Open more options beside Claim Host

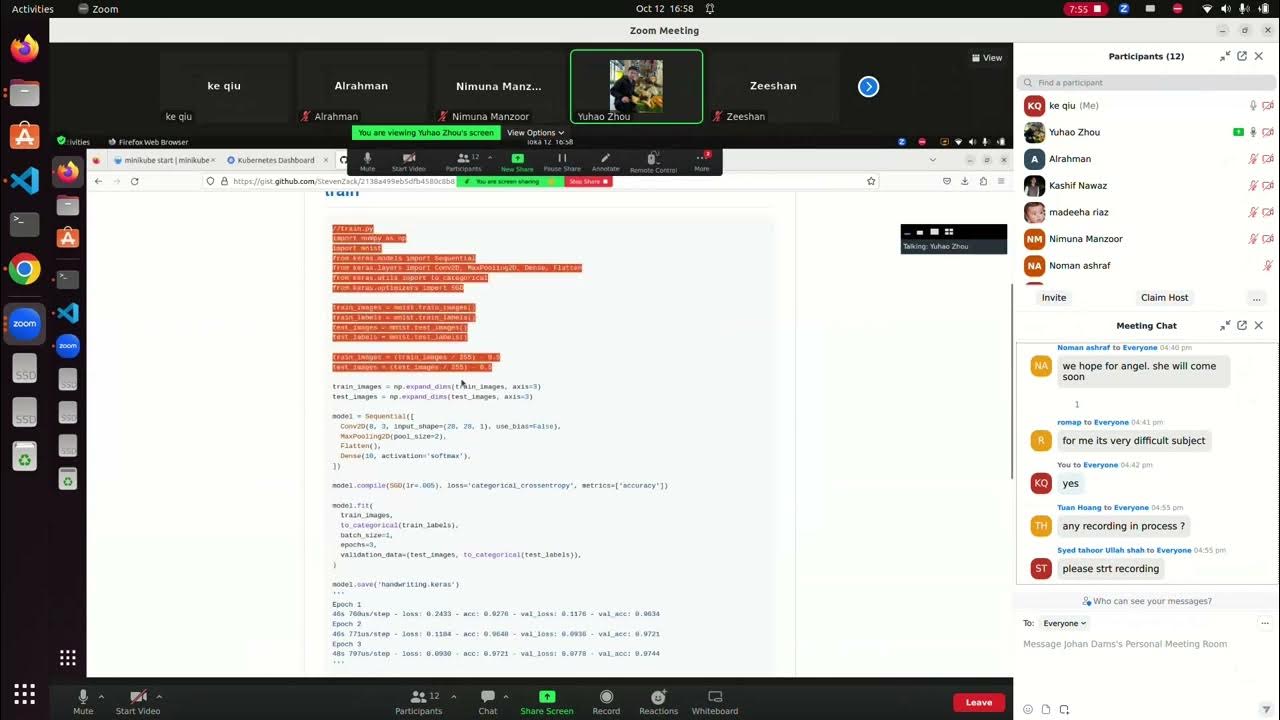(x=1256, y=298)
